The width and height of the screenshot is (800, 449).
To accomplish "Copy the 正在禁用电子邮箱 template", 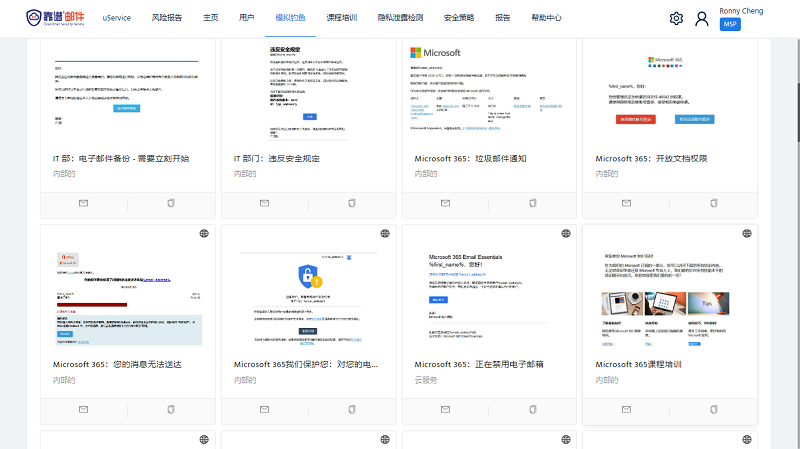I will coord(533,409).
